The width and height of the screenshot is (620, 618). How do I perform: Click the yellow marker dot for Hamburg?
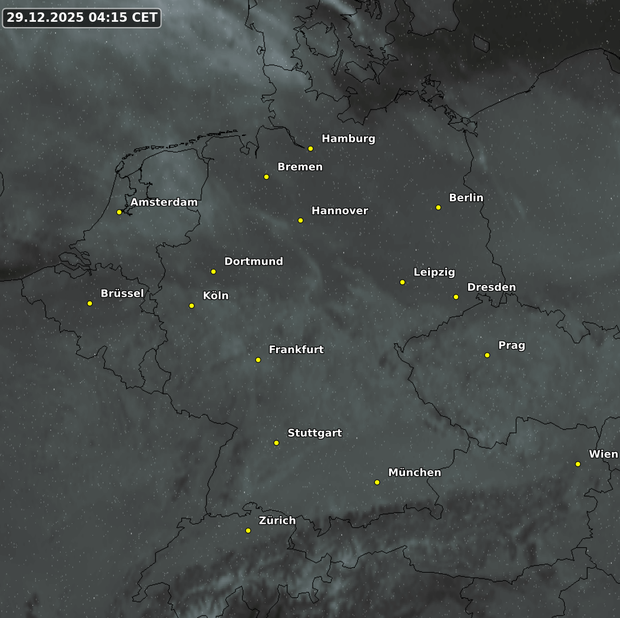(x=311, y=149)
